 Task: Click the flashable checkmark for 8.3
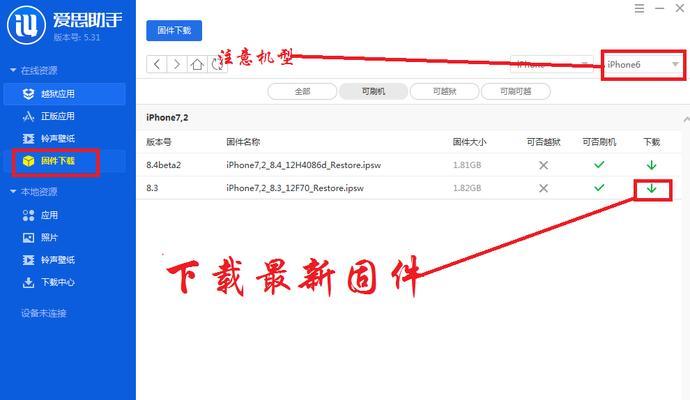coord(599,188)
